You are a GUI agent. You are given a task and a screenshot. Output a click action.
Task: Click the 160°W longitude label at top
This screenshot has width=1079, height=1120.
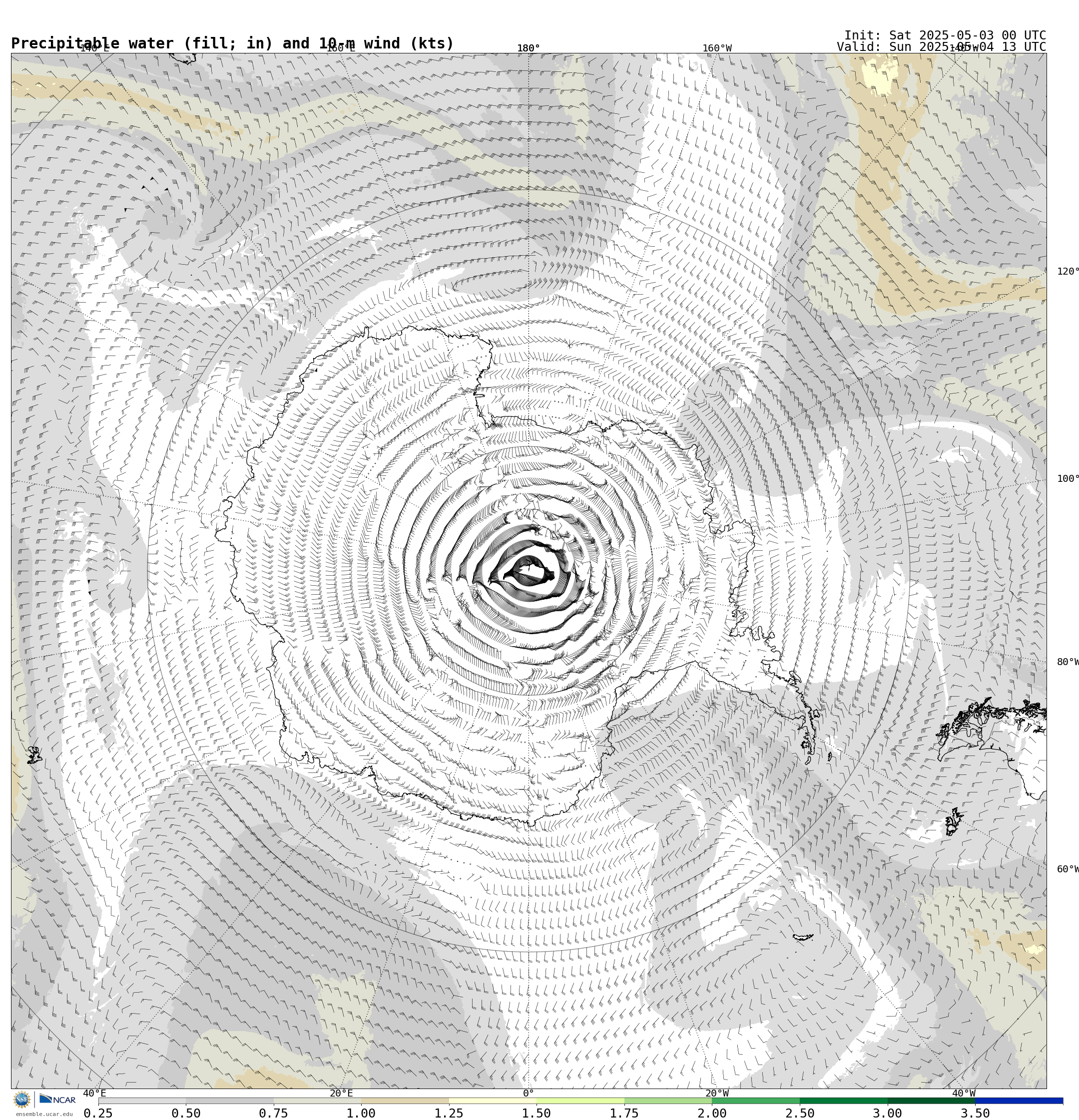pos(716,48)
